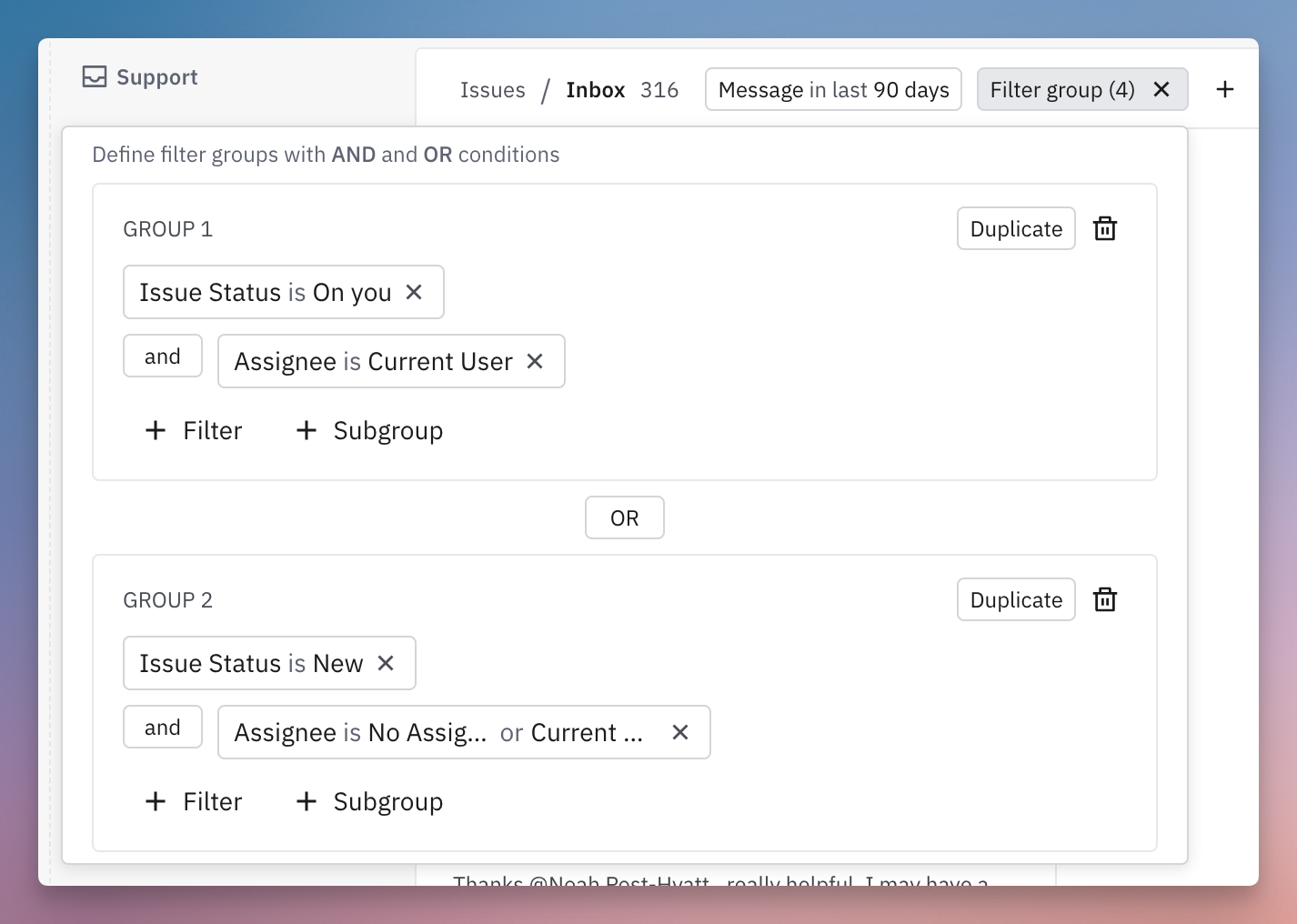Open the Support inbox icon

click(x=95, y=76)
